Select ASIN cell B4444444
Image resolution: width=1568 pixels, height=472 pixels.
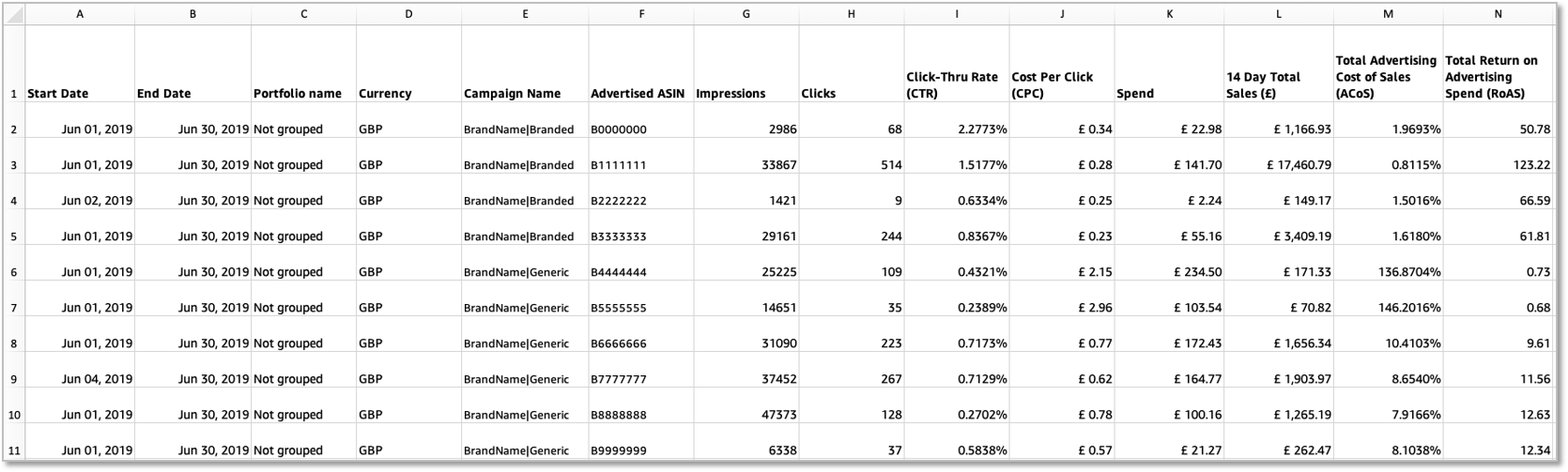619,272
